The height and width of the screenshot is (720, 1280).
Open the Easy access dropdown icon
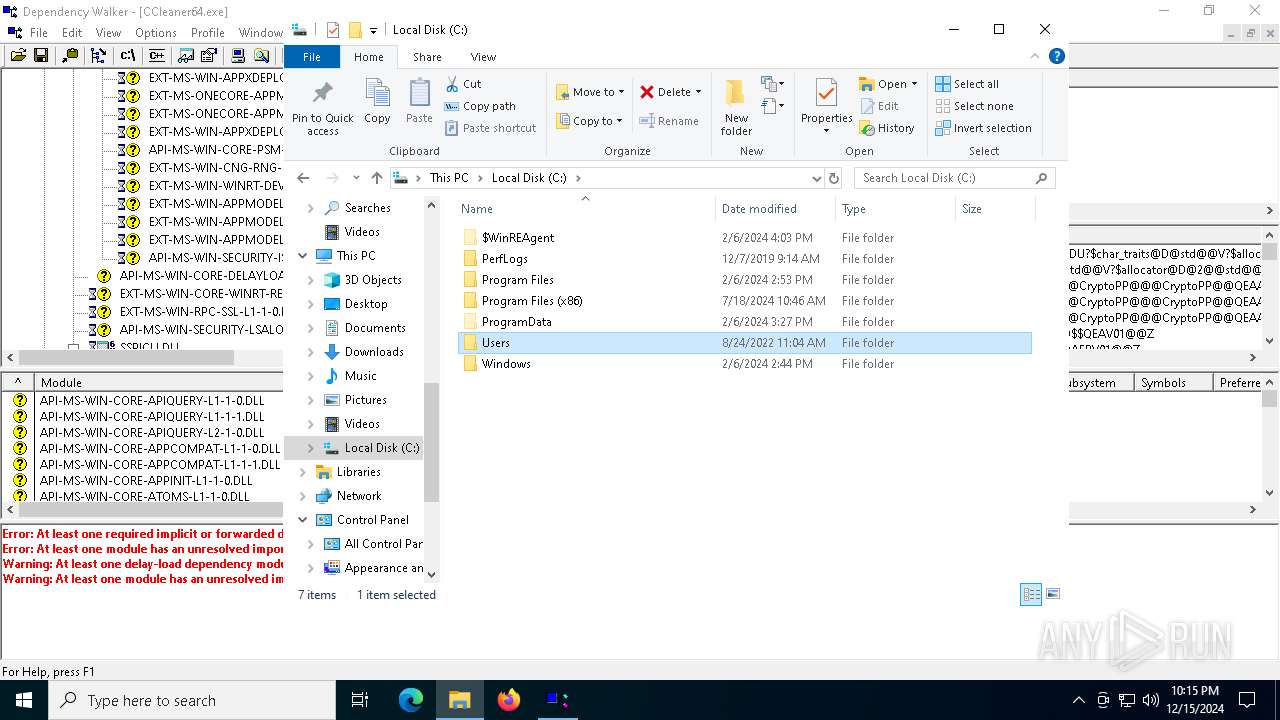point(771,105)
